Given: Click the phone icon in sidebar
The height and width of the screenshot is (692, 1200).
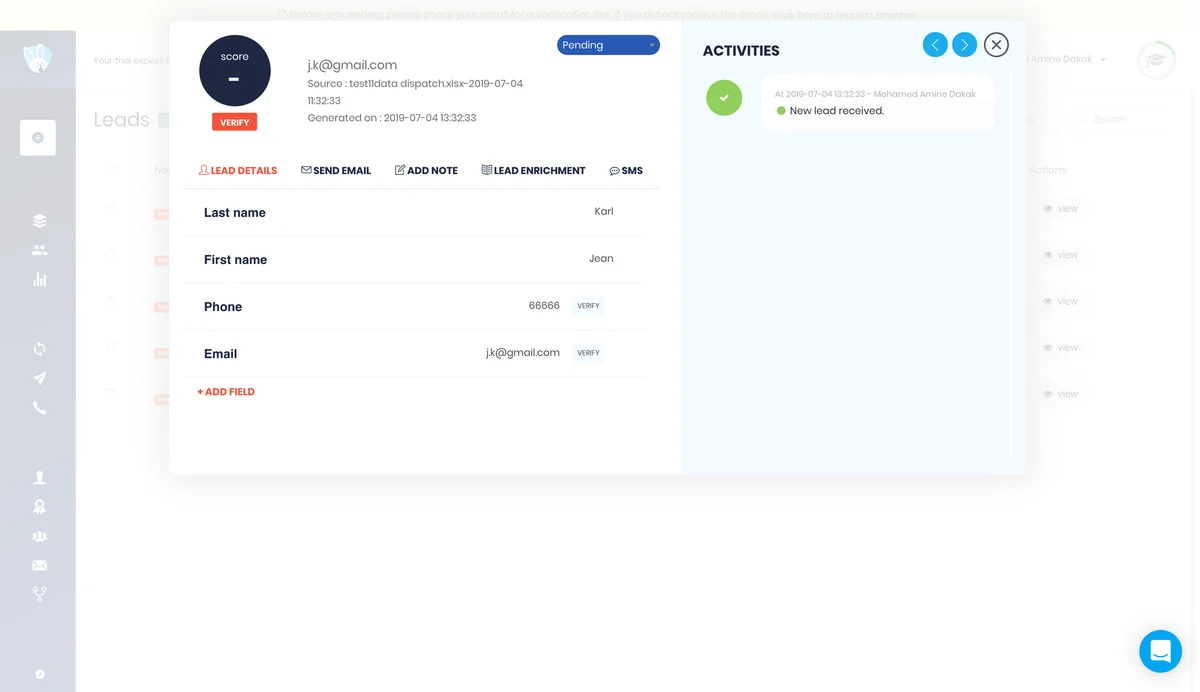Looking at the screenshot, I should click(39, 408).
